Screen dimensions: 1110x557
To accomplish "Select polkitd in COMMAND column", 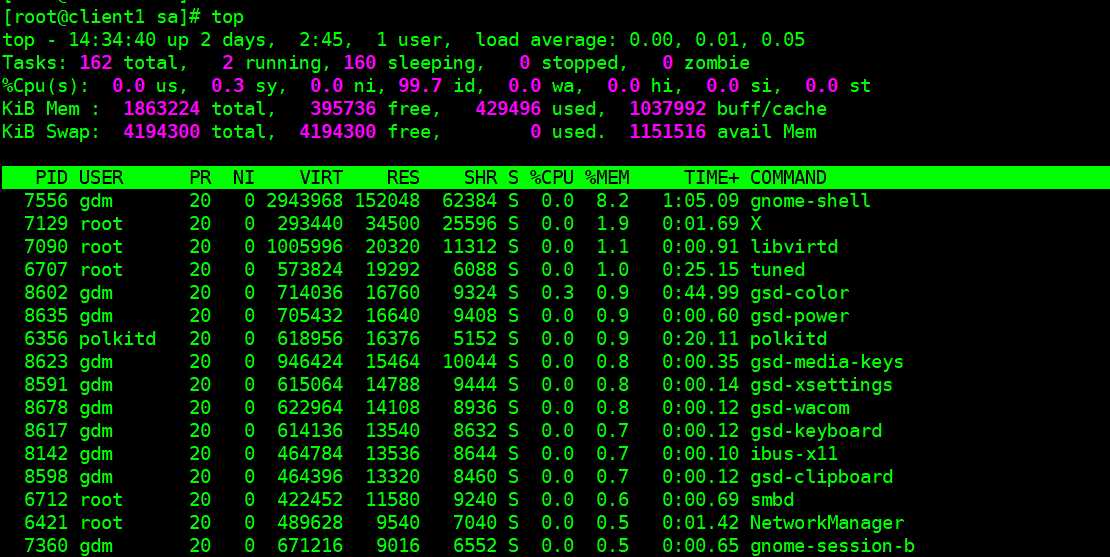I will click(788, 339).
